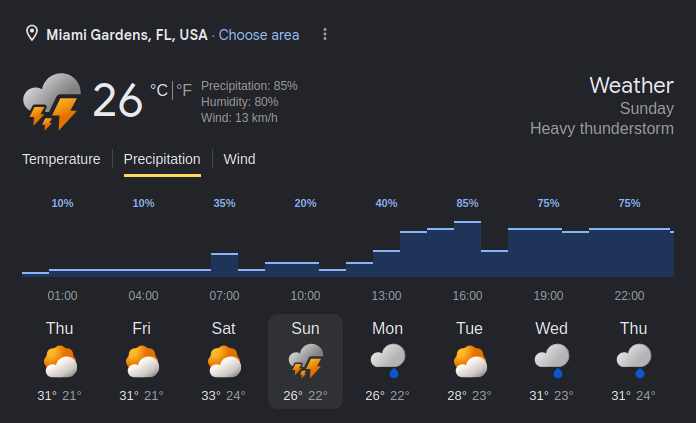Select Saturday's partly cloudy forecast icon

pyautogui.click(x=224, y=361)
